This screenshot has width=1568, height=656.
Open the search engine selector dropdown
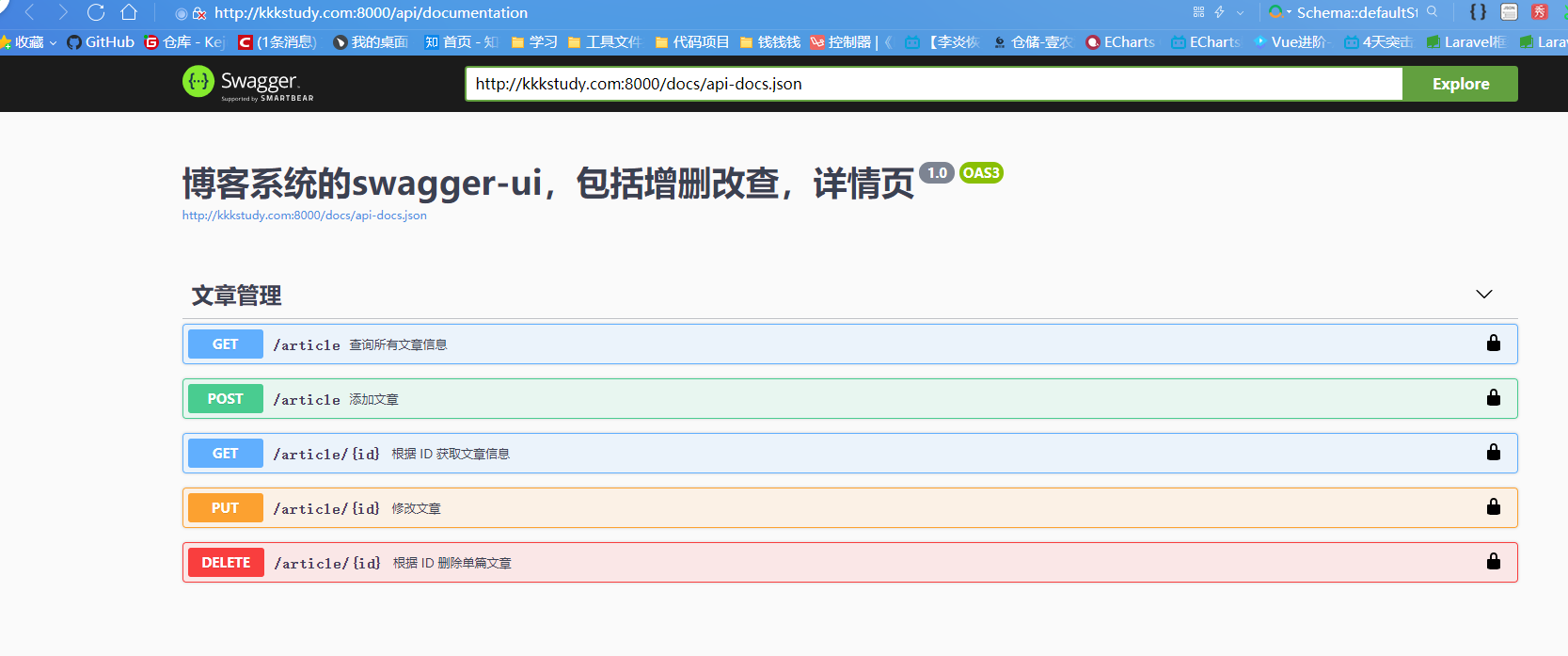pyautogui.click(x=1279, y=12)
